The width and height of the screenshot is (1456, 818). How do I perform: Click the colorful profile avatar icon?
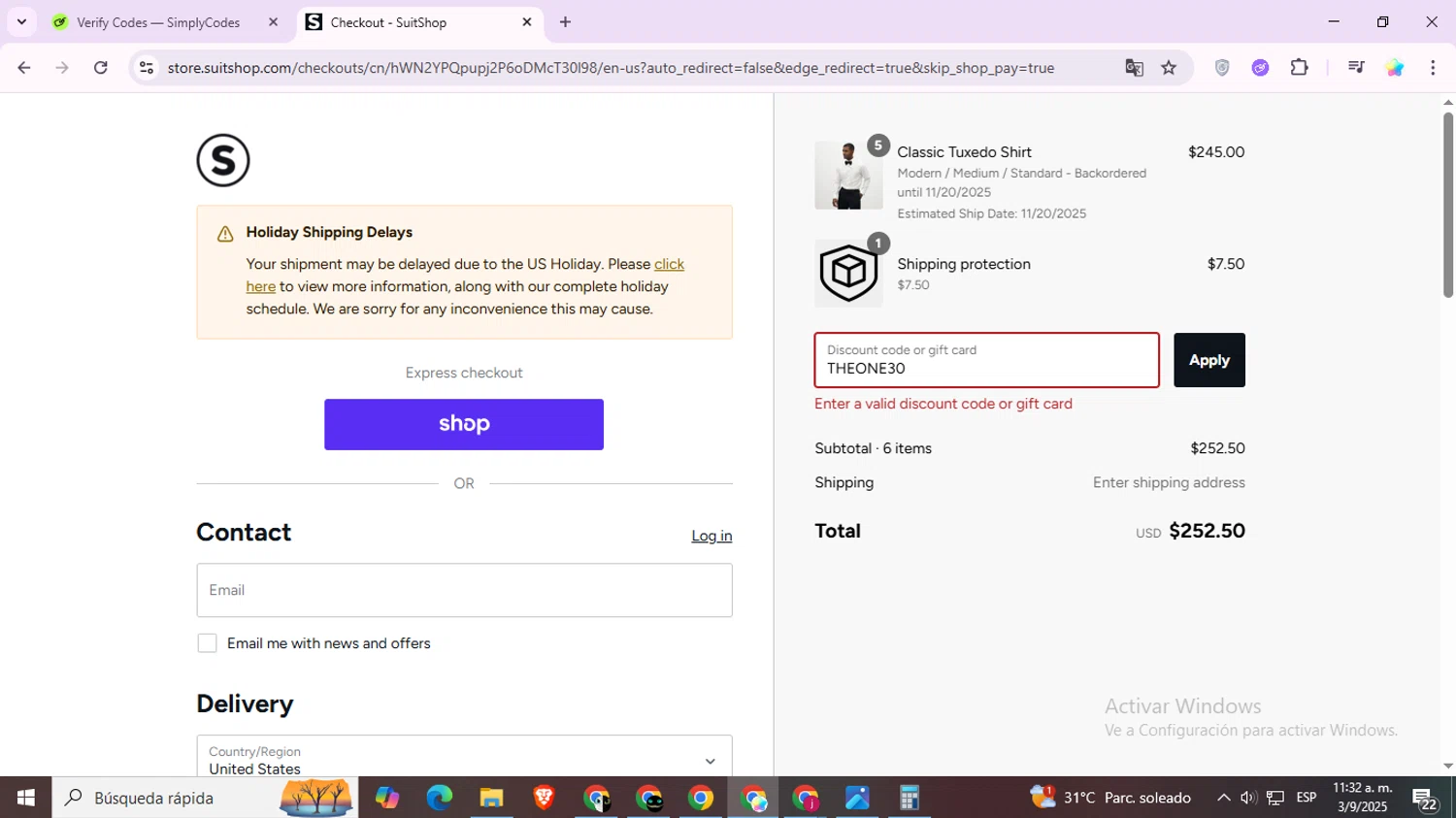pos(1395,68)
